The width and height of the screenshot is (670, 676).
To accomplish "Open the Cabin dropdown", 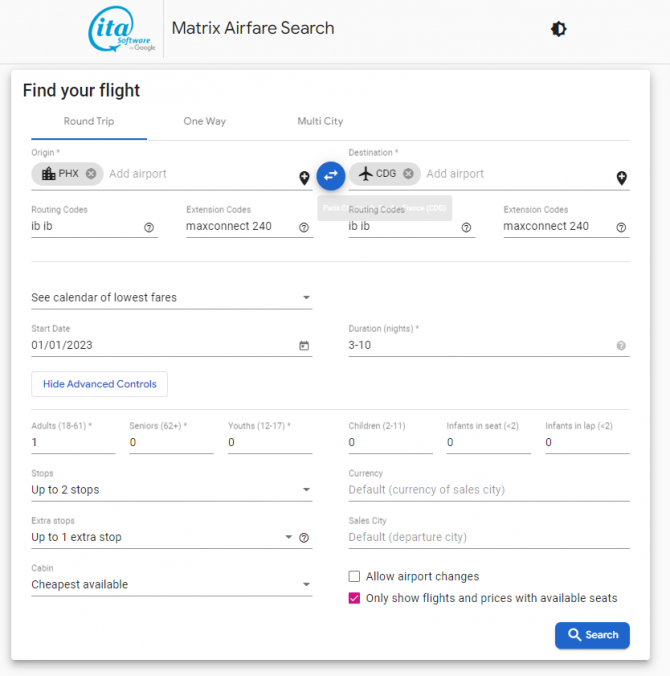I will click(x=172, y=585).
